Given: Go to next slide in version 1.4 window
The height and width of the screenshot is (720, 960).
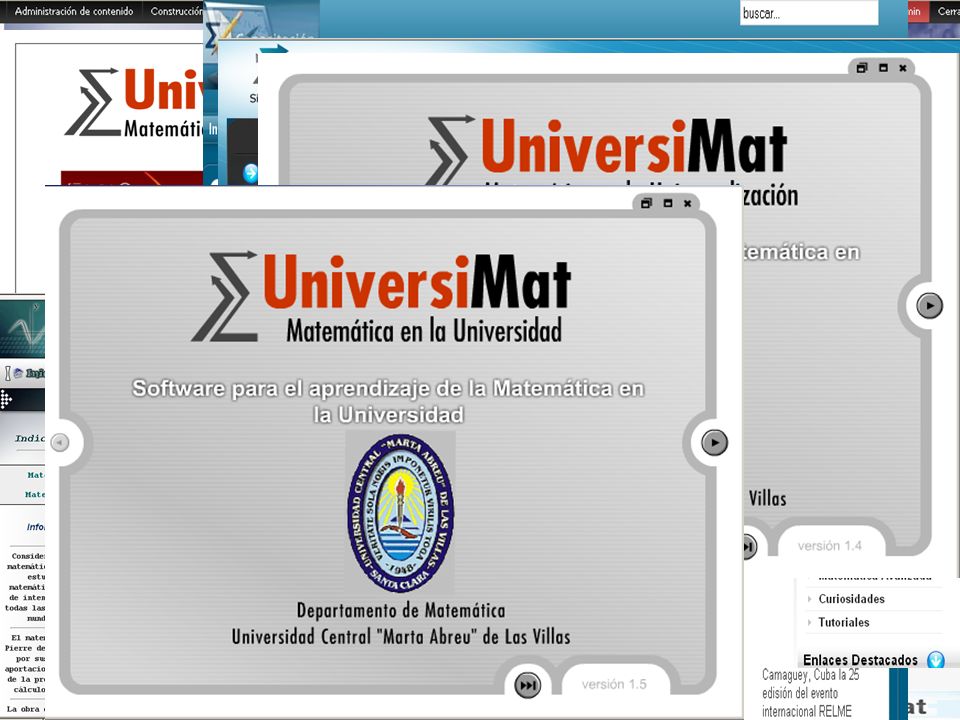Looking at the screenshot, I should tap(929, 306).
